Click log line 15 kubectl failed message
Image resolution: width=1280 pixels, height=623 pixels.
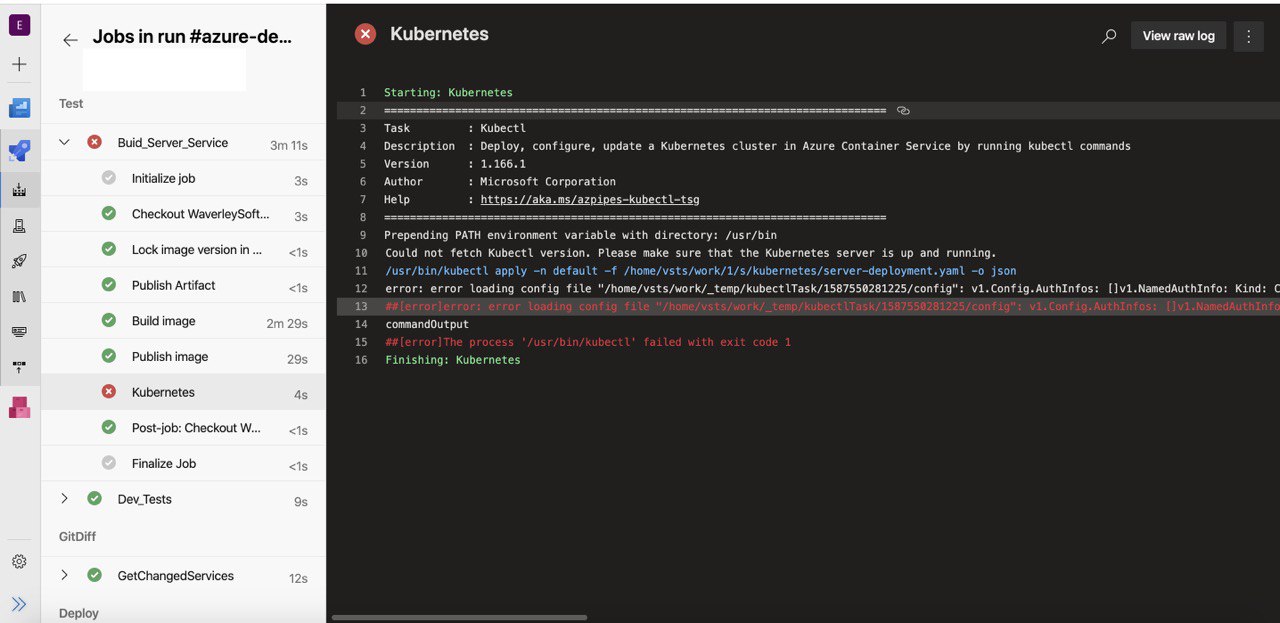pyautogui.click(x=588, y=342)
